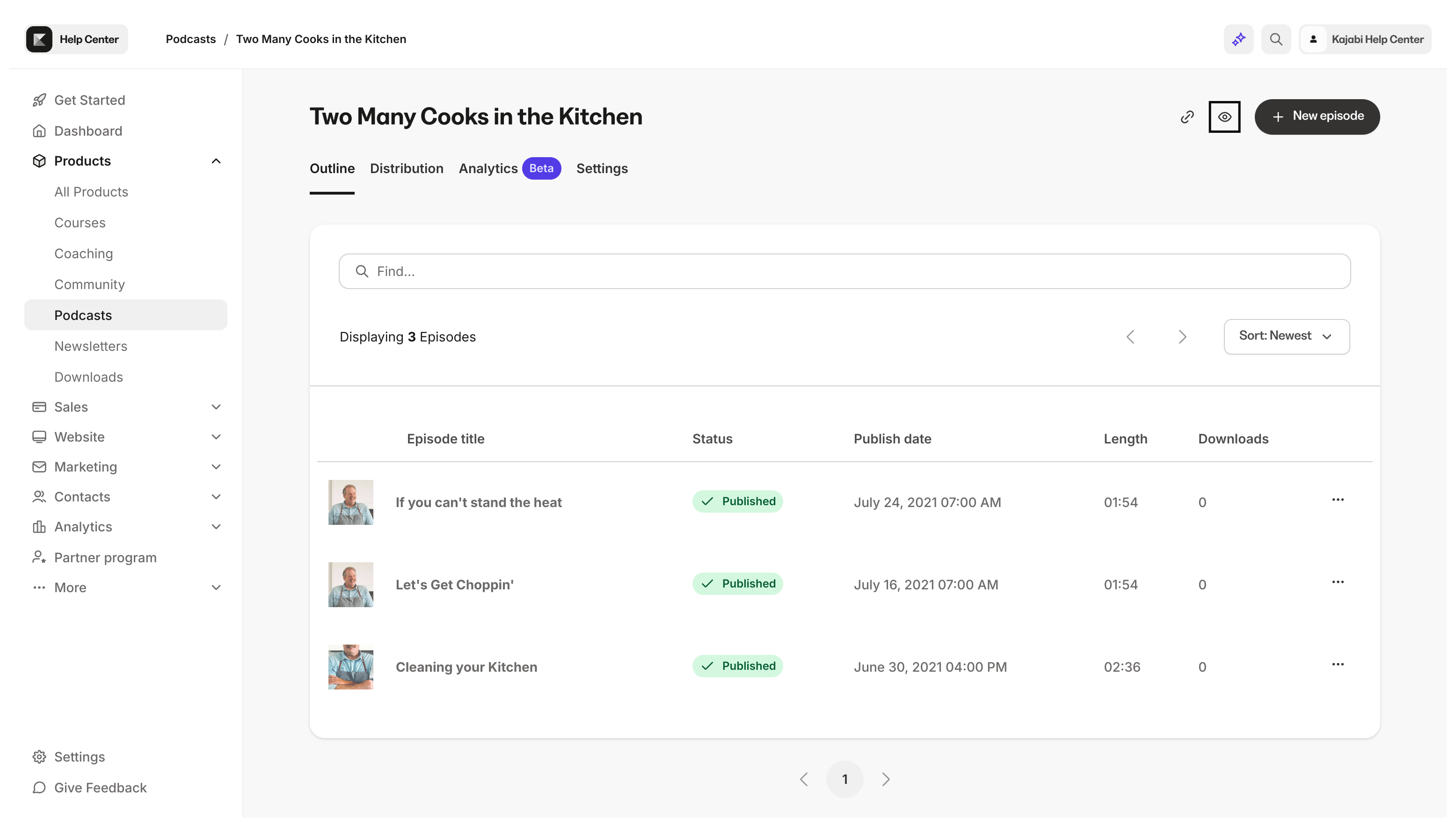Open Cleaning your Kitchen episode thumbnail
Screen dimensions: 1456x827
click(x=350, y=667)
